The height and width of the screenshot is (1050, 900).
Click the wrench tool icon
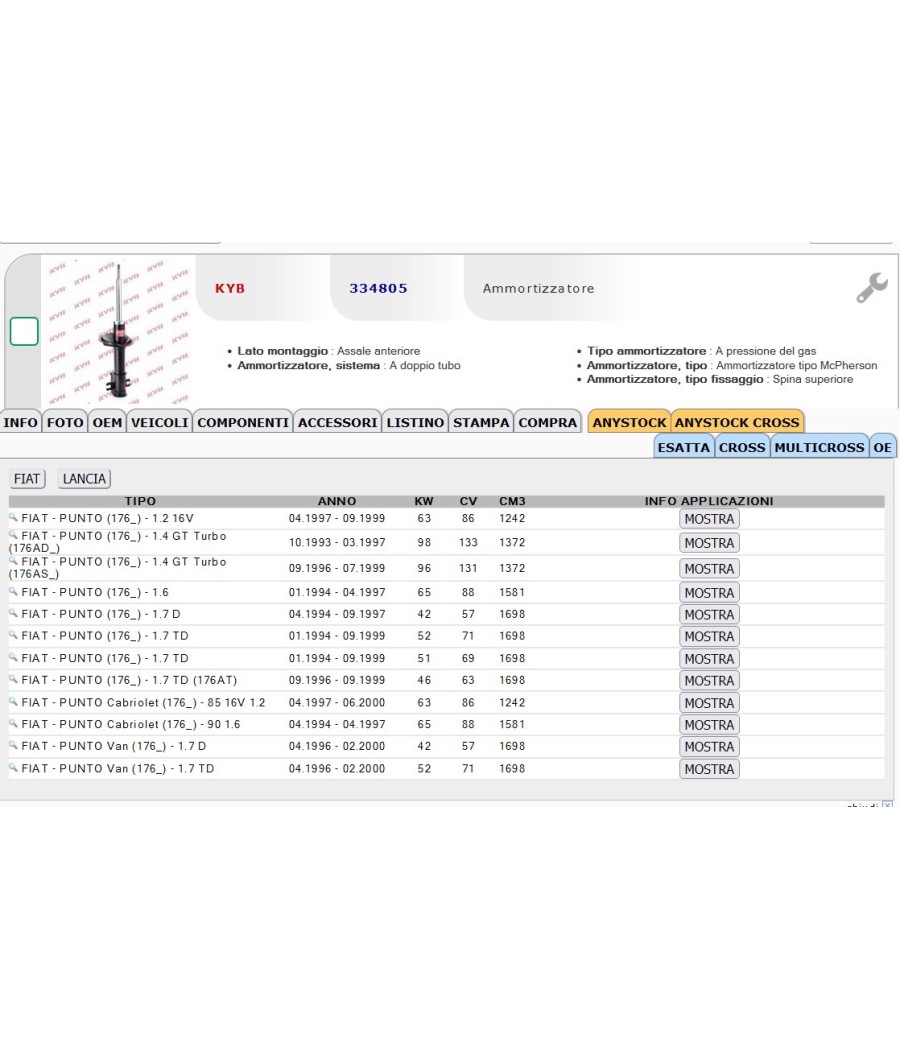pyautogui.click(x=872, y=288)
